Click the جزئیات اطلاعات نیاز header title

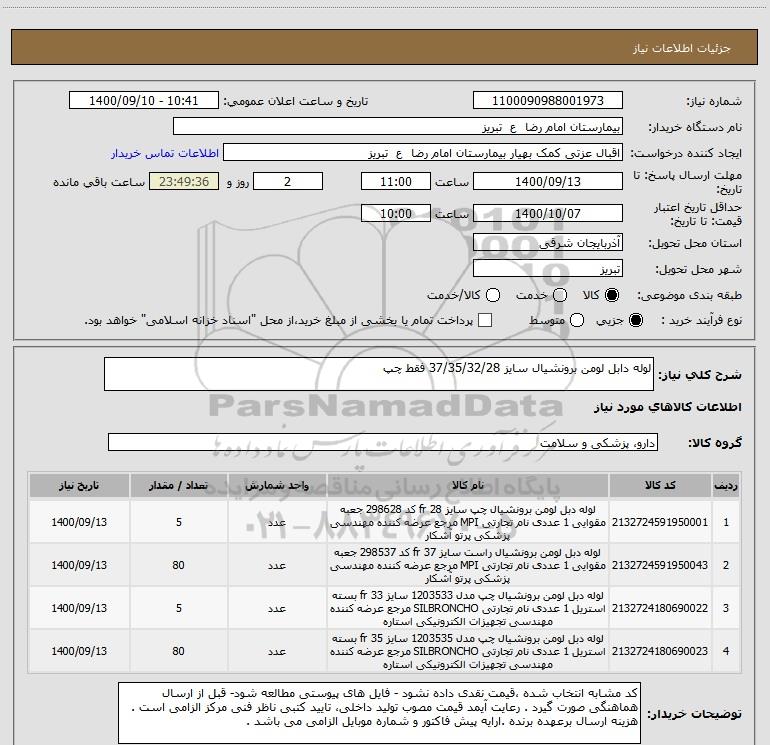tap(682, 48)
